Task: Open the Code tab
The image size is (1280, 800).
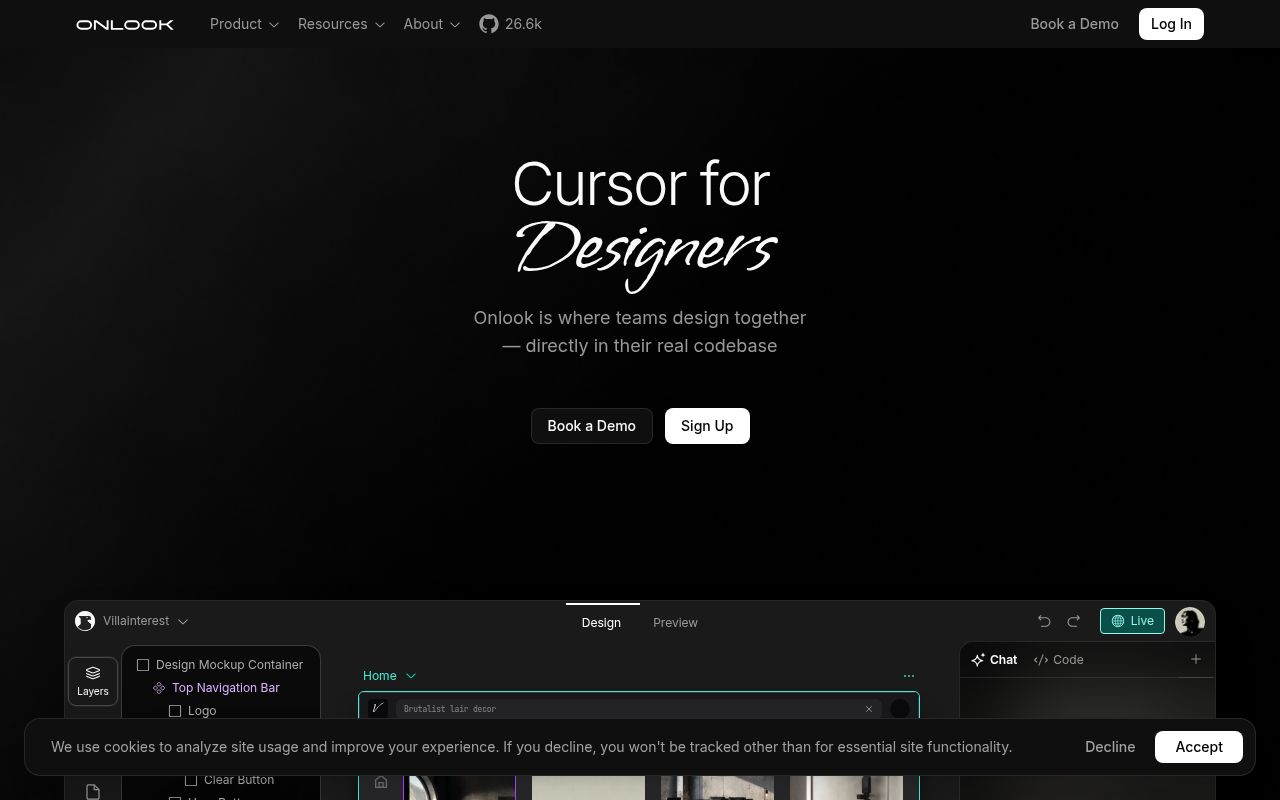Action: pos(1059,660)
